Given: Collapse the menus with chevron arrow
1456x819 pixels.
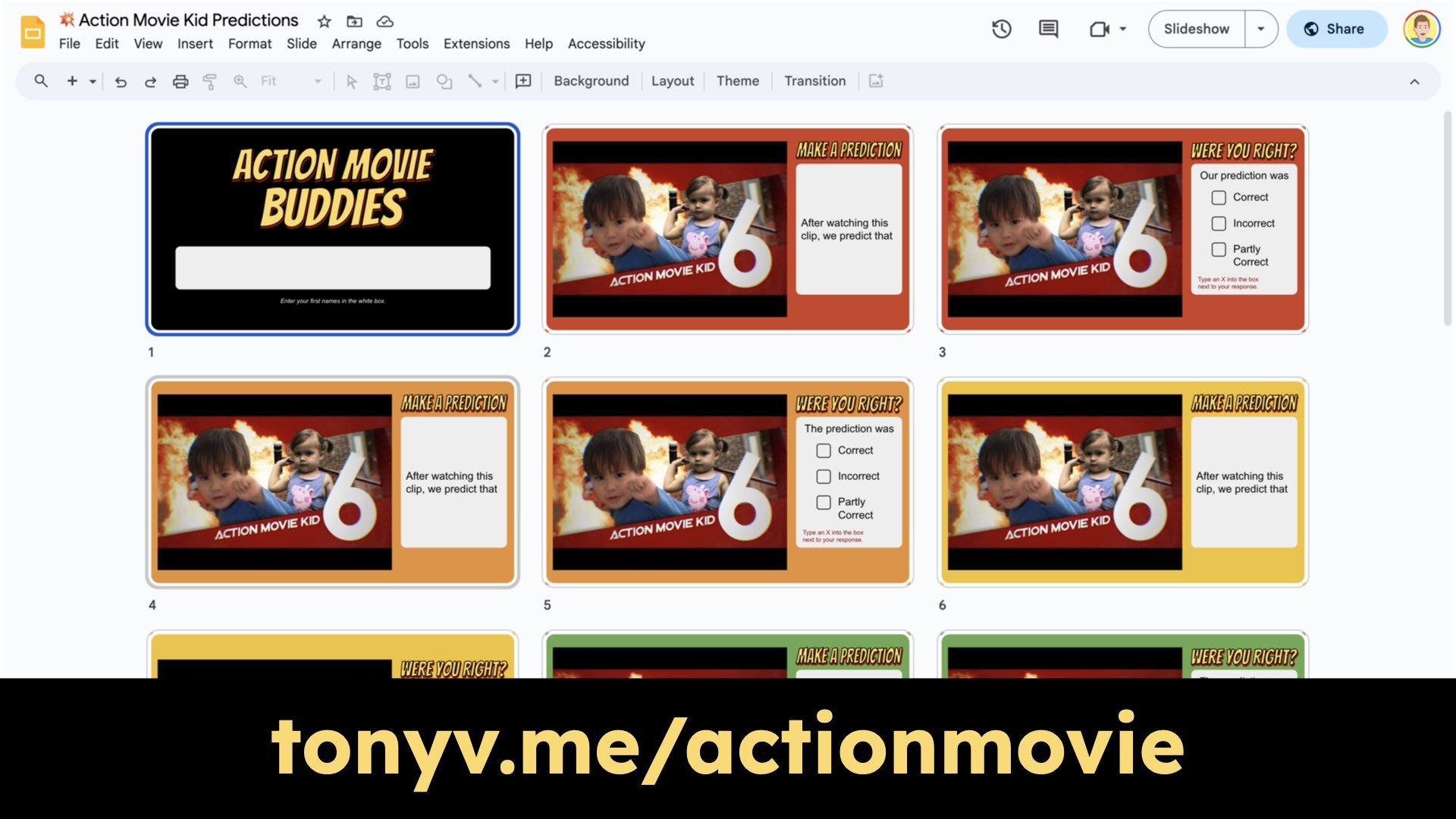Looking at the screenshot, I should point(1414,81).
